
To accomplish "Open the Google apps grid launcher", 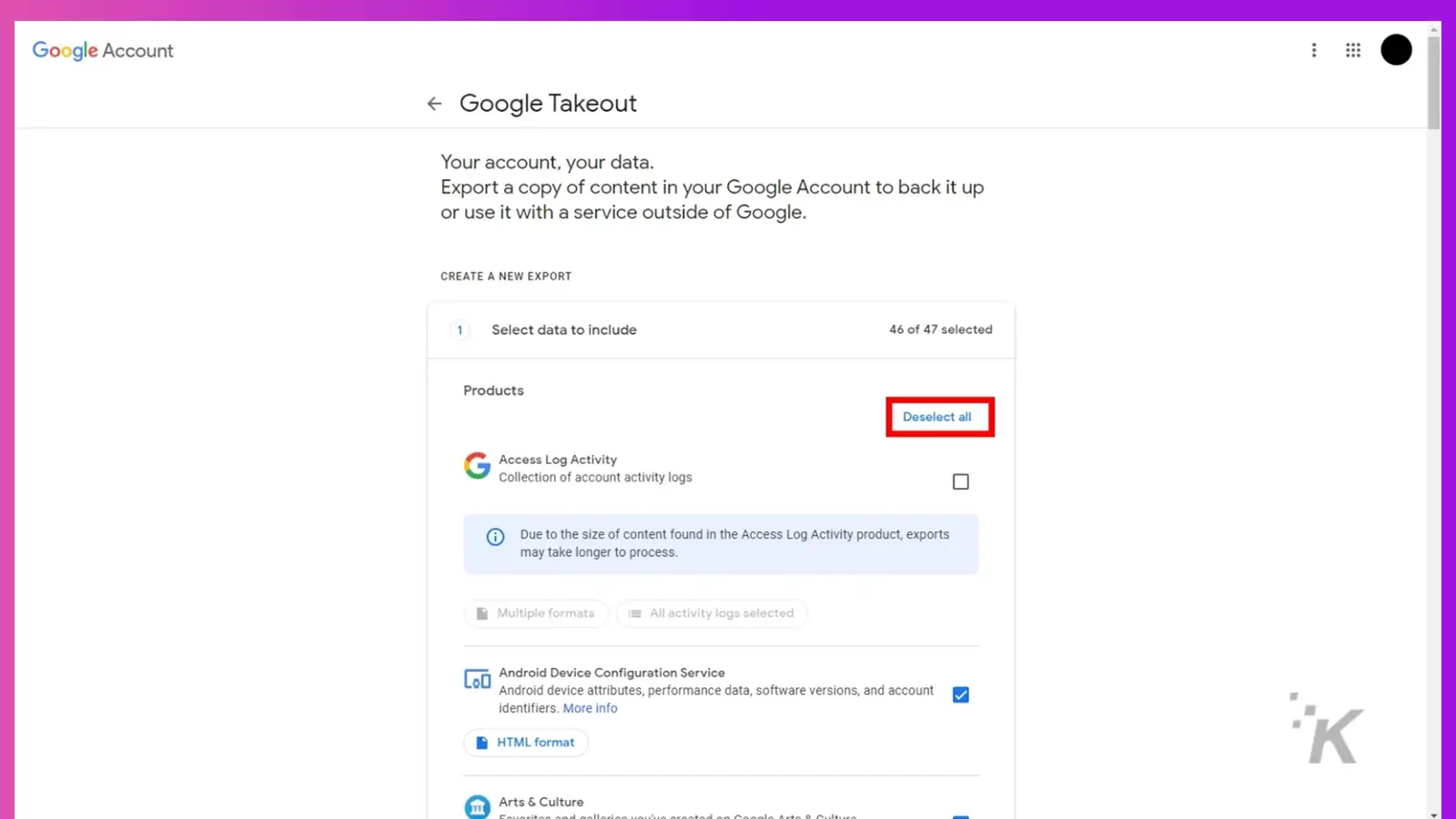I will pyautogui.click(x=1353, y=50).
